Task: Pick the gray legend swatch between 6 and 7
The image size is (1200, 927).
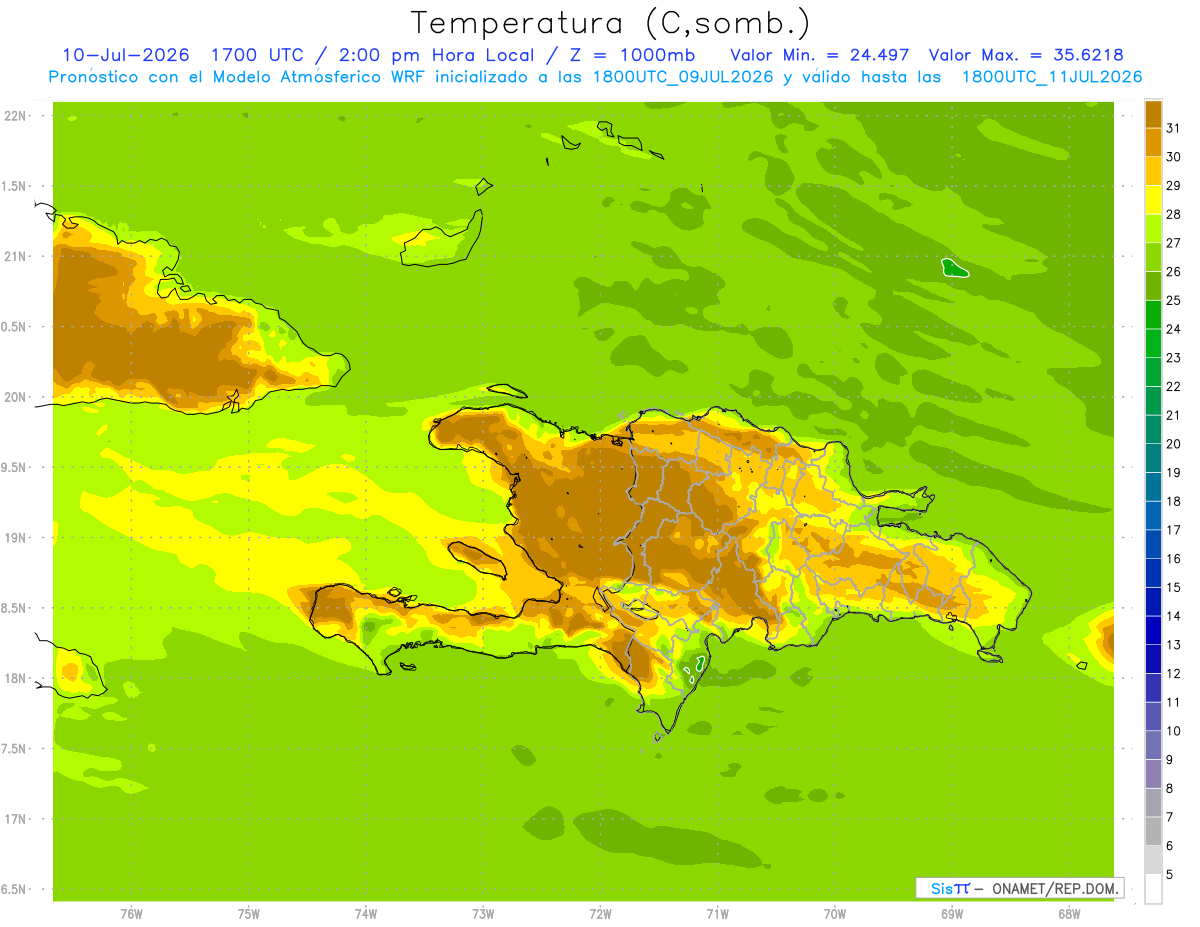Action: pos(1153,832)
